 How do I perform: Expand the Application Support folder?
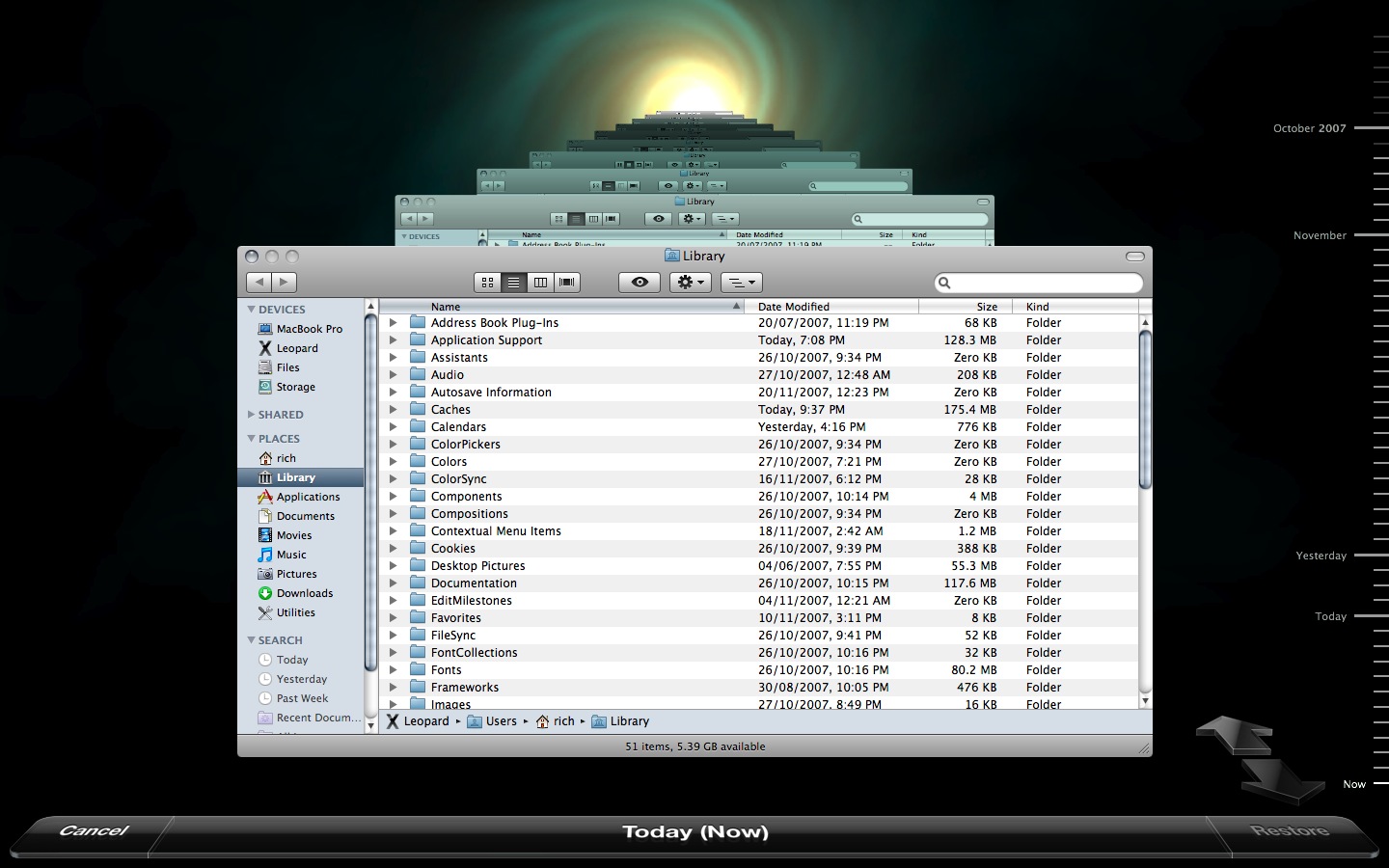393,340
